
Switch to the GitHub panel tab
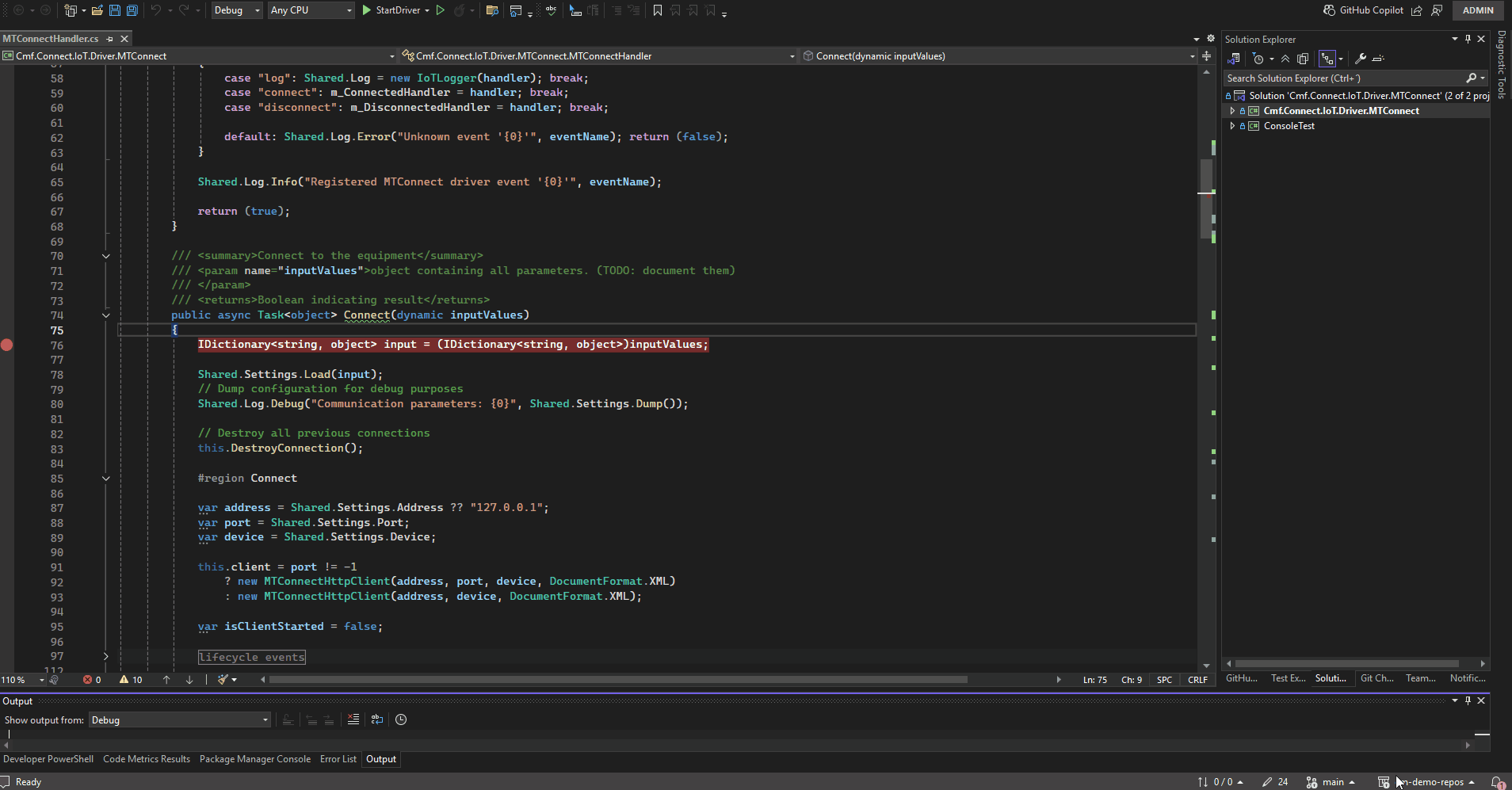point(1242,678)
